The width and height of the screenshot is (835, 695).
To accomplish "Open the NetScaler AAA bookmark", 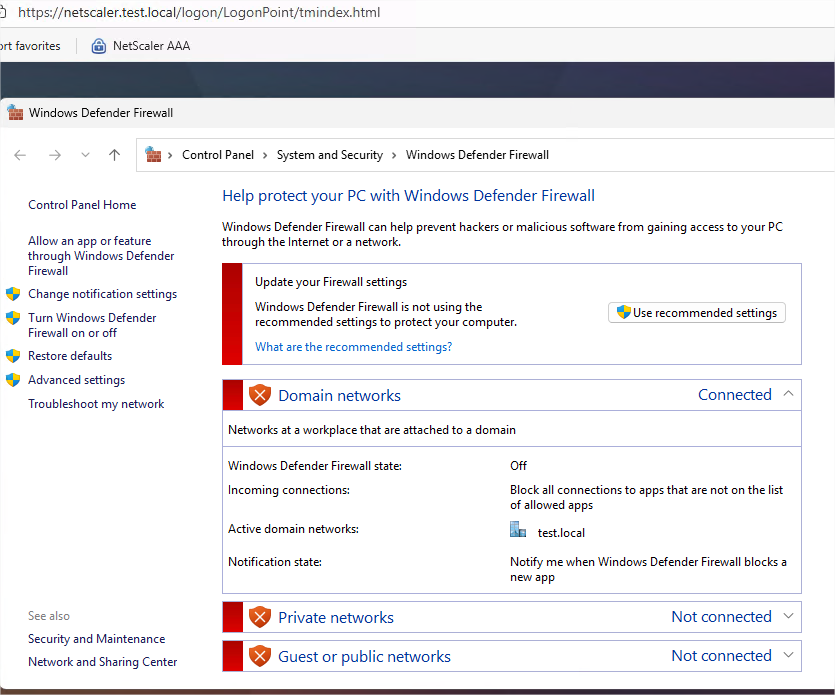I will 141,46.
